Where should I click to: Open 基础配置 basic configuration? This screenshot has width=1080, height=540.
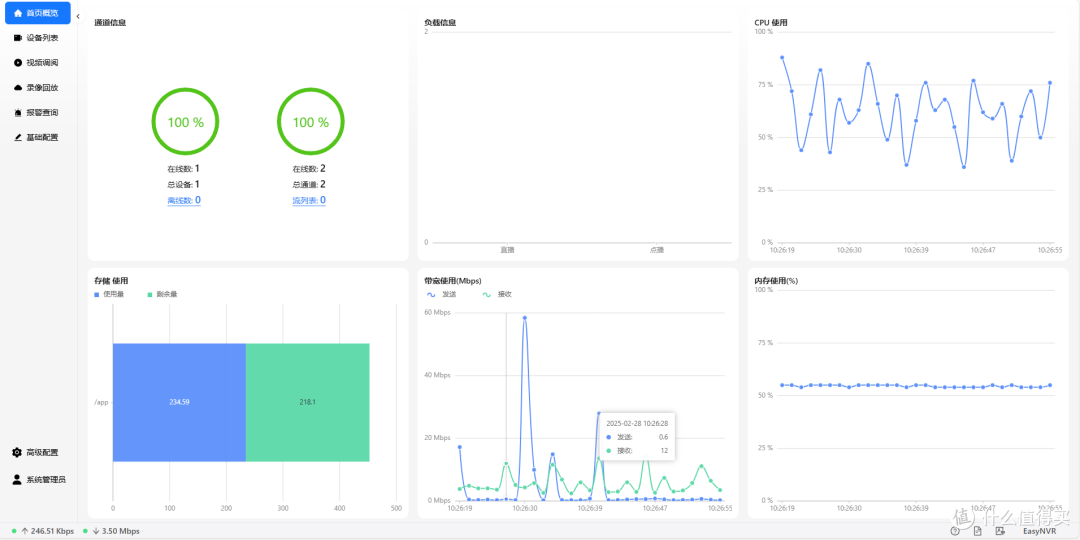coord(38,137)
